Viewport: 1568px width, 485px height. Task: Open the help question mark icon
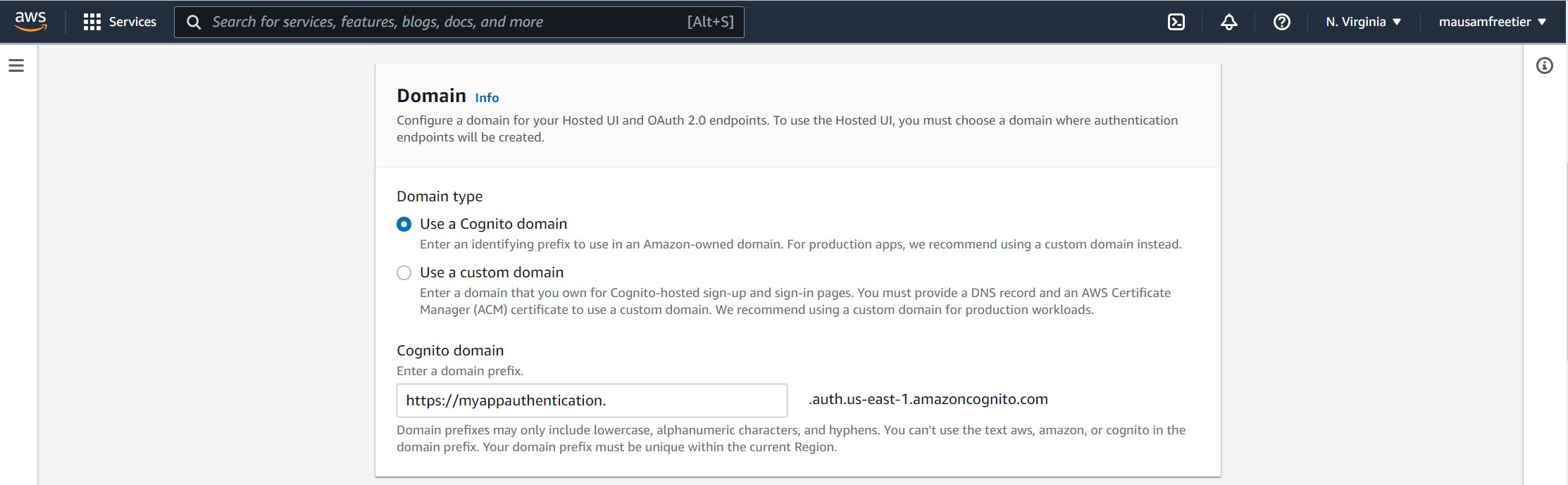1282,22
